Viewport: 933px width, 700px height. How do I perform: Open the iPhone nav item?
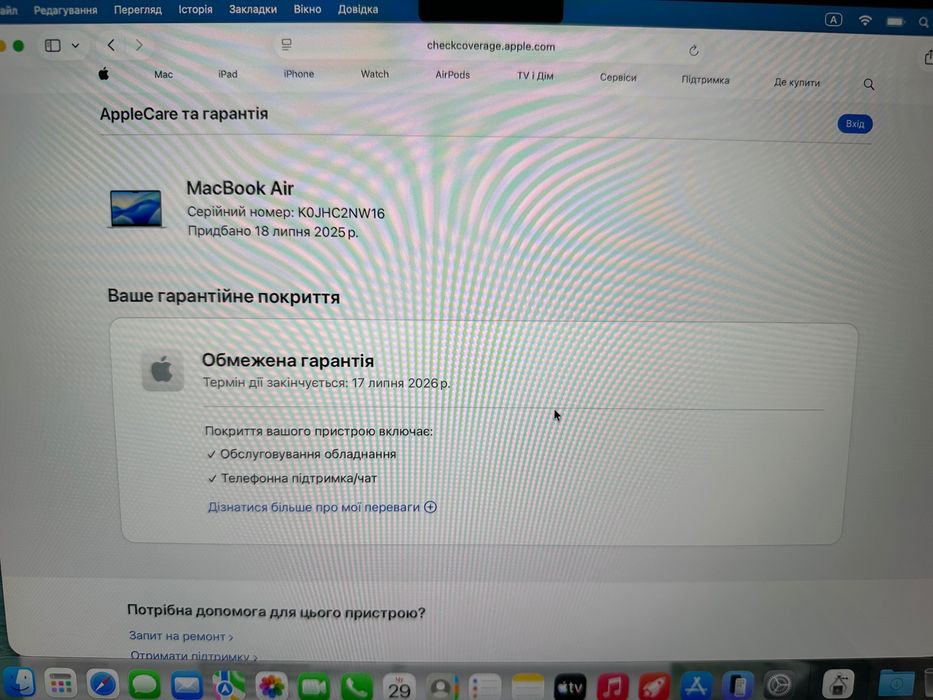(x=299, y=74)
